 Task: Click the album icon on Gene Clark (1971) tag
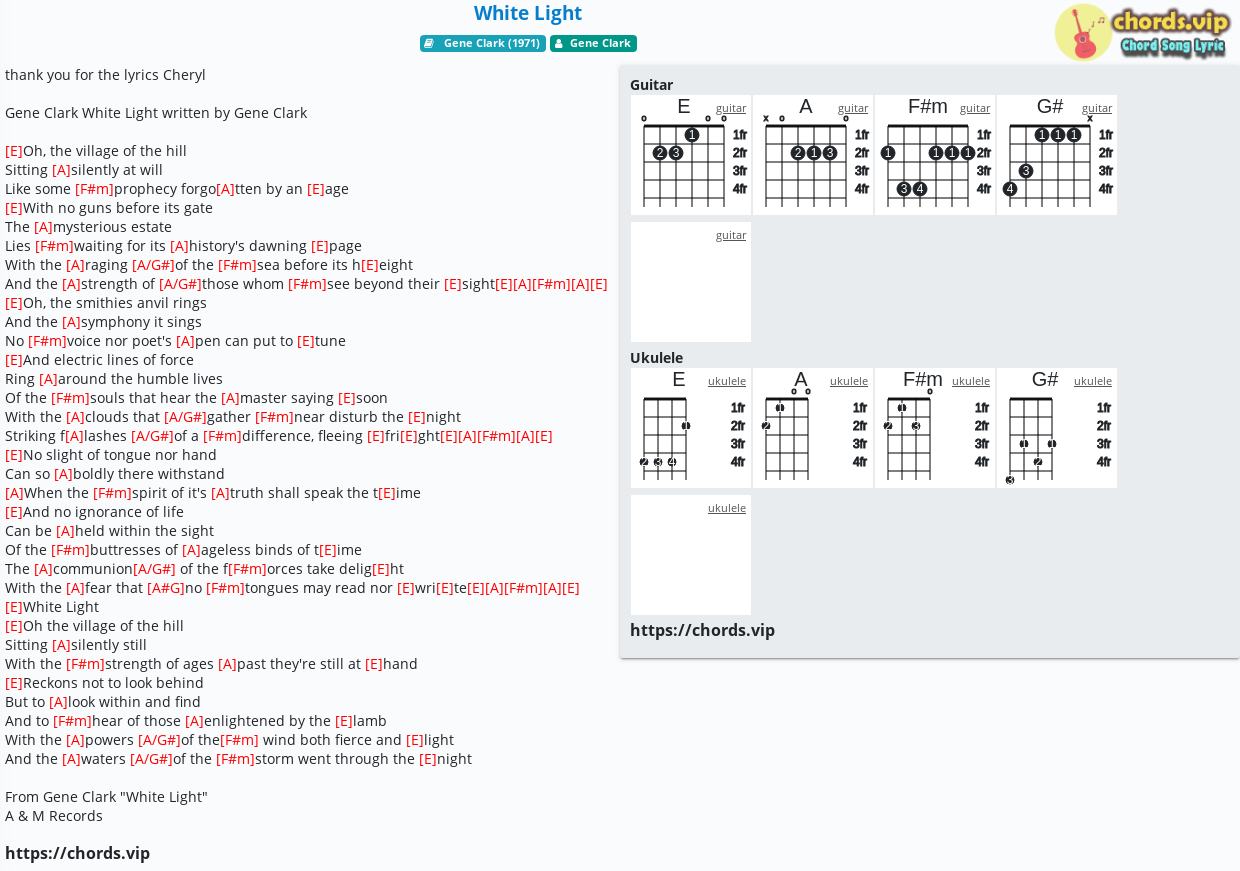[x=429, y=44]
